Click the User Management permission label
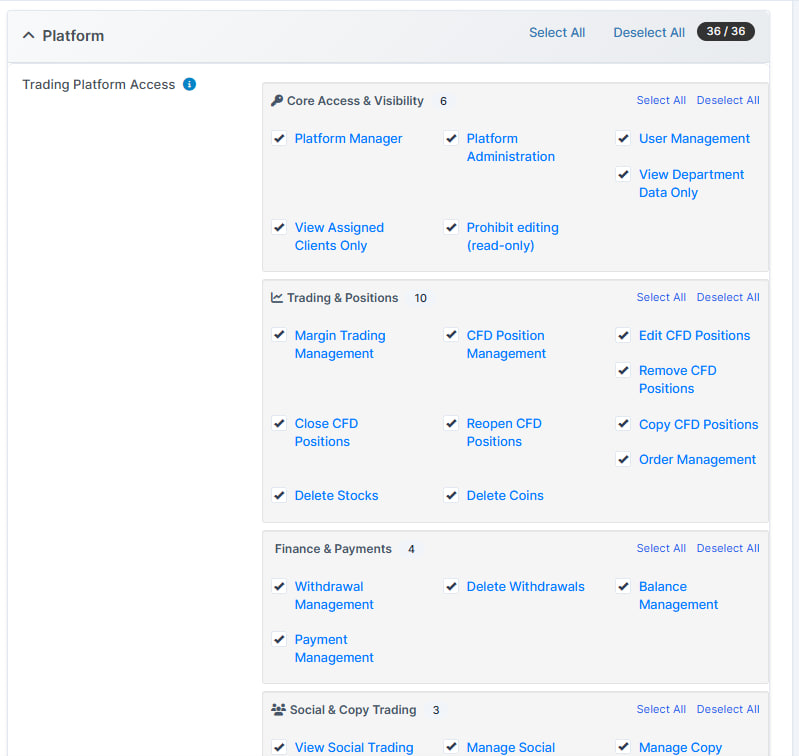This screenshot has width=799, height=756. 694,139
